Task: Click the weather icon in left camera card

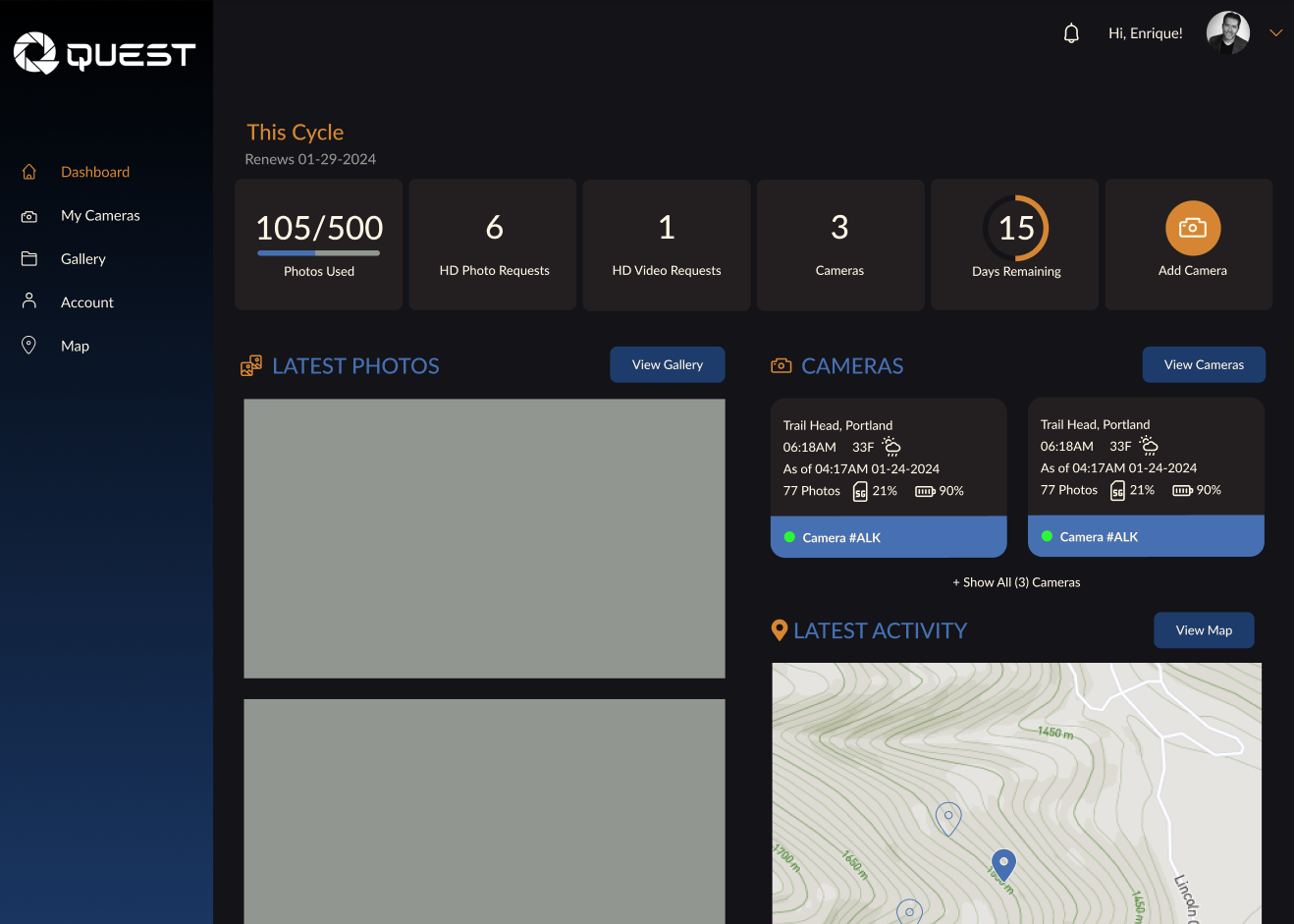Action: tap(891, 447)
